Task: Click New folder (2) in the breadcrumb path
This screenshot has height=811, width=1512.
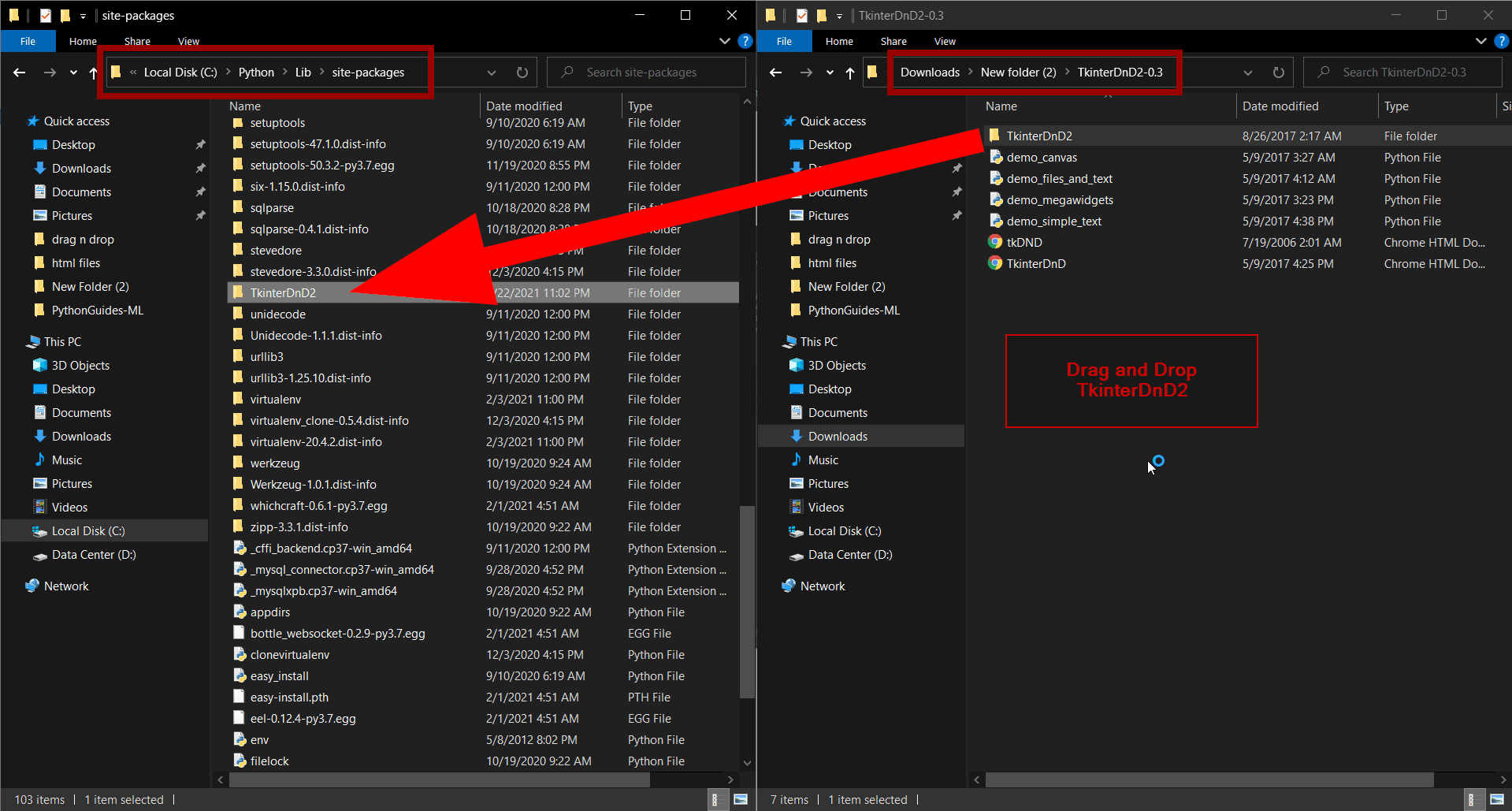Action: point(1018,73)
